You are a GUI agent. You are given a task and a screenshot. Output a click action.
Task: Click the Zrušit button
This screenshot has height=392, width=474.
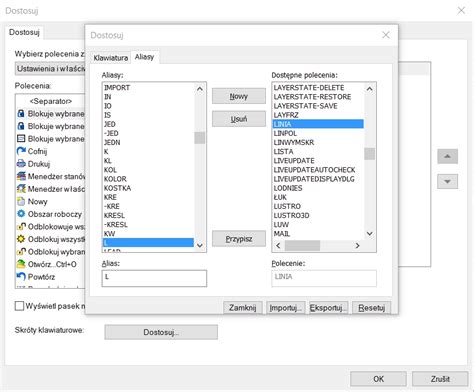tap(440, 379)
